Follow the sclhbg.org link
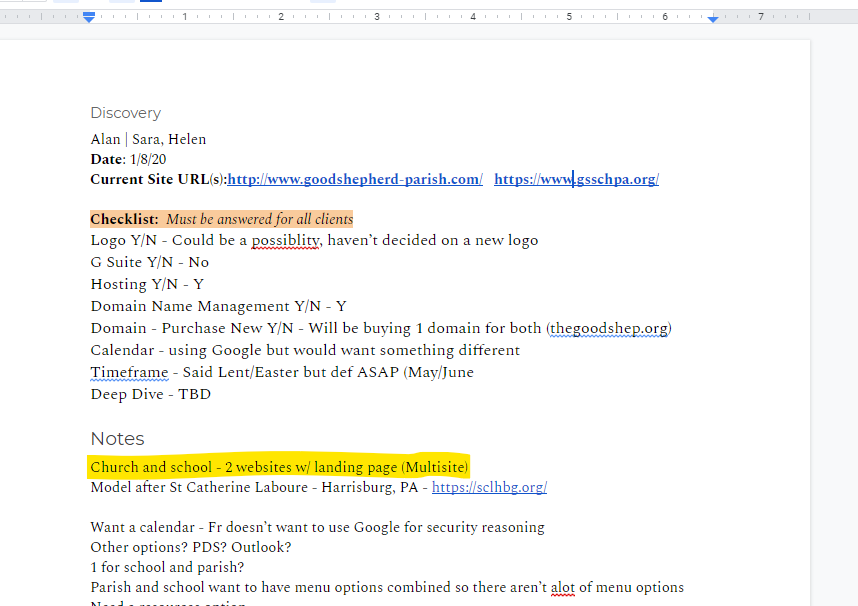Screen dimensions: 858x606 [x=490, y=488]
